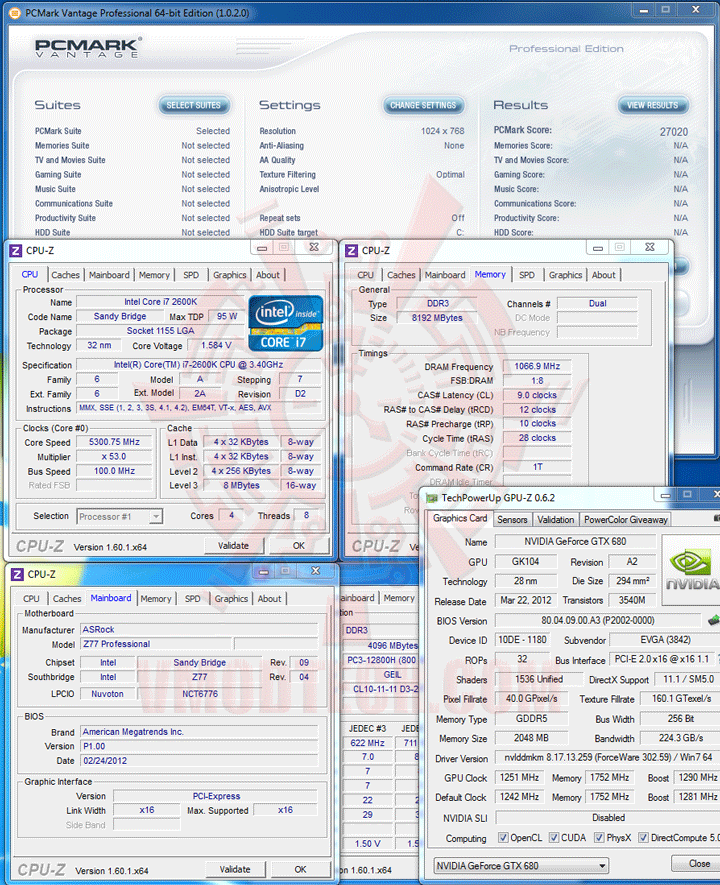Click the CPU-Z title icon of Memory window
This screenshot has height=885, width=720.
pos(352,251)
